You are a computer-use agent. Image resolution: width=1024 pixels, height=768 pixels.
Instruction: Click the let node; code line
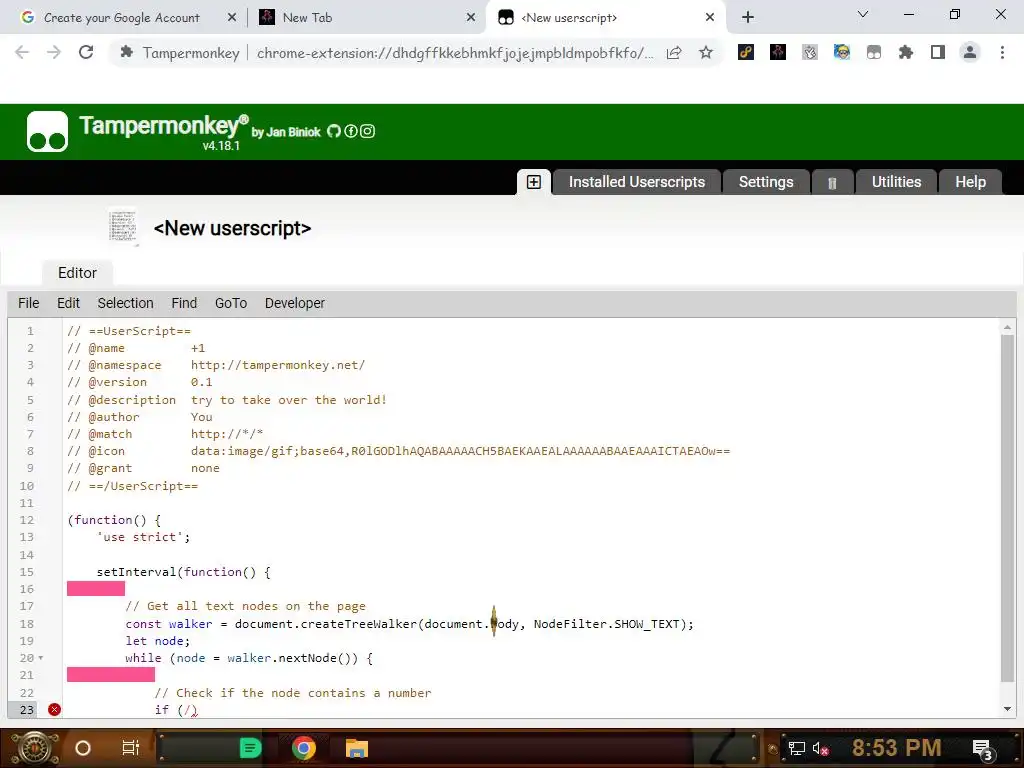(x=157, y=641)
